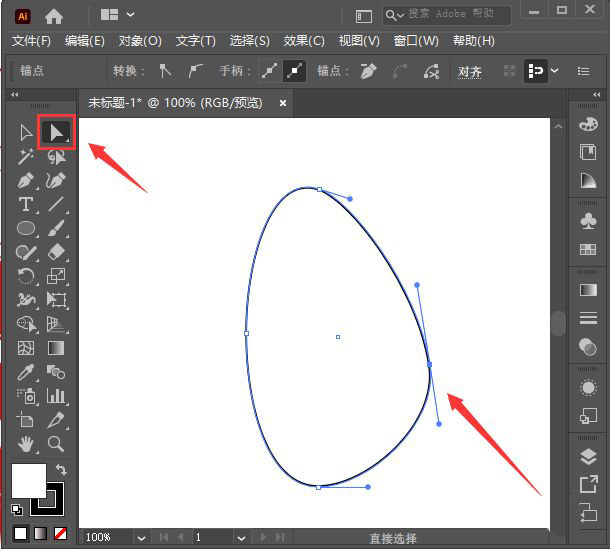
Task: Select the Eraser tool
Action: [x=56, y=252]
